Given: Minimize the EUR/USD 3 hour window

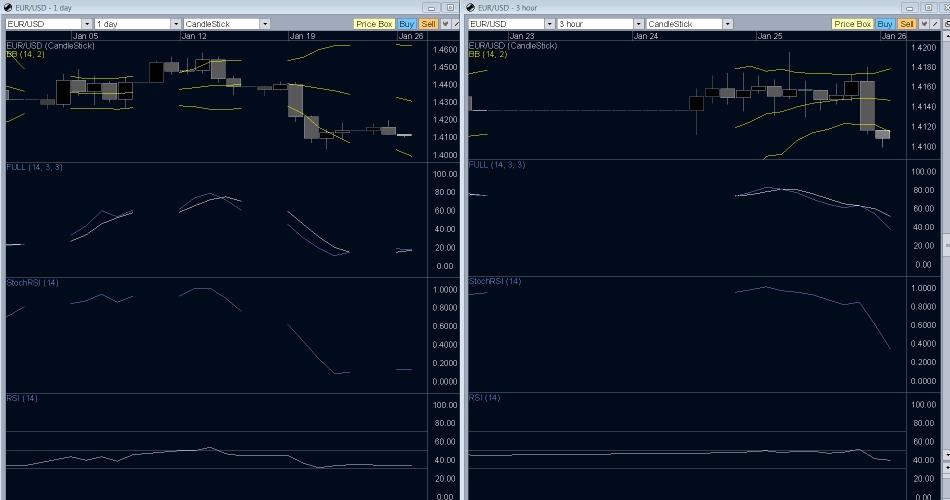Looking at the screenshot, I should coord(910,8).
